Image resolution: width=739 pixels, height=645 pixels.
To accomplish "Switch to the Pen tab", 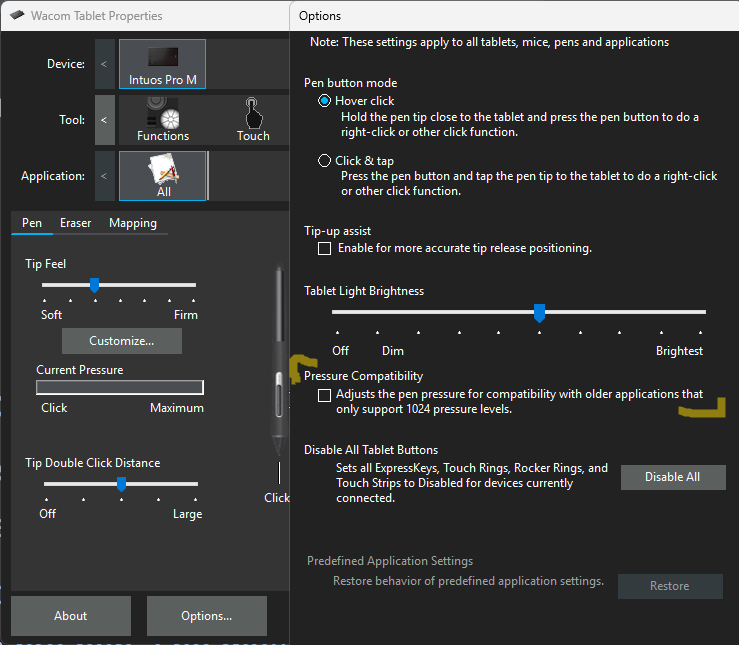I will pyautogui.click(x=32, y=223).
